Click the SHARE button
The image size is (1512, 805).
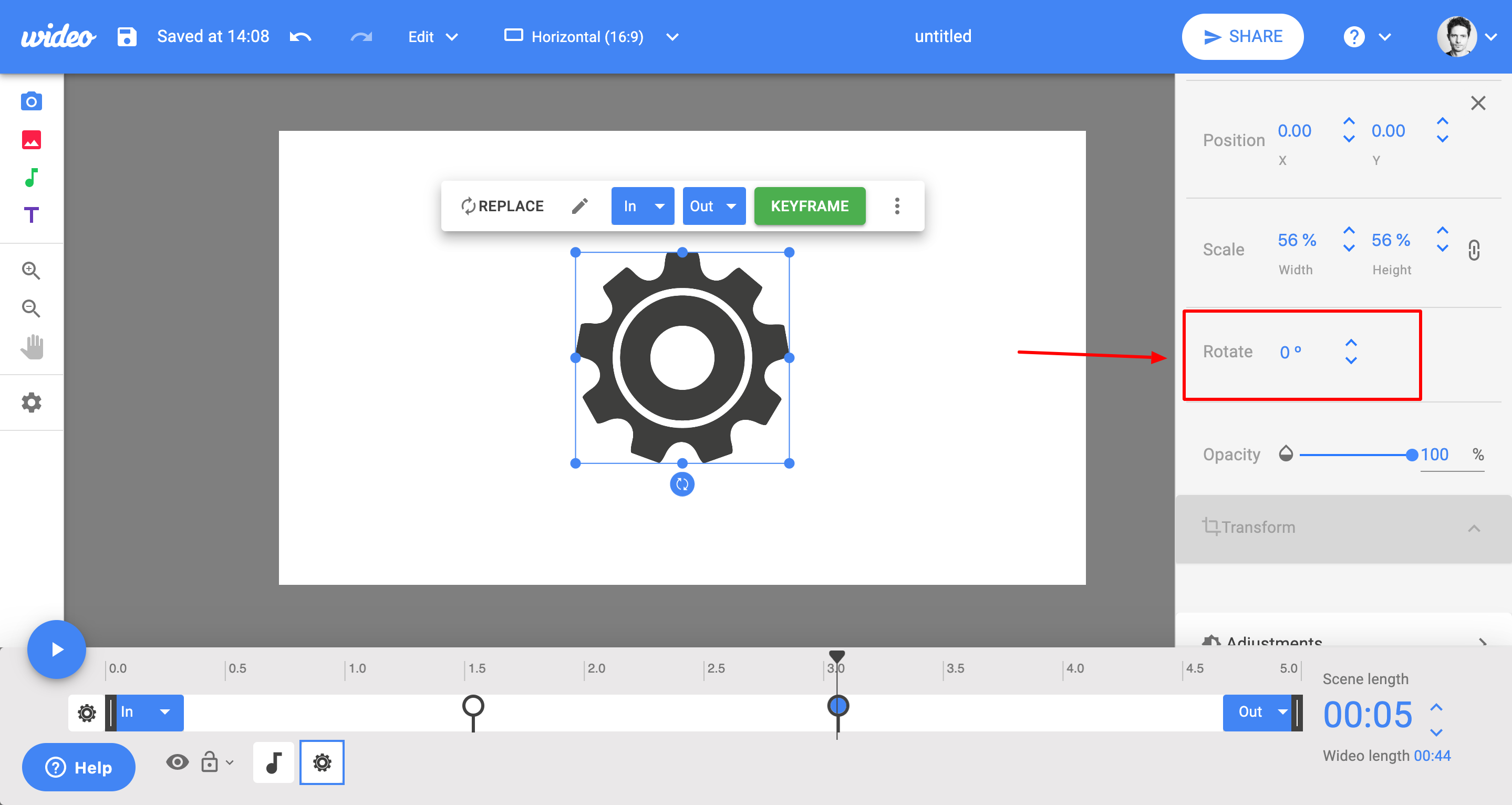click(x=1242, y=36)
